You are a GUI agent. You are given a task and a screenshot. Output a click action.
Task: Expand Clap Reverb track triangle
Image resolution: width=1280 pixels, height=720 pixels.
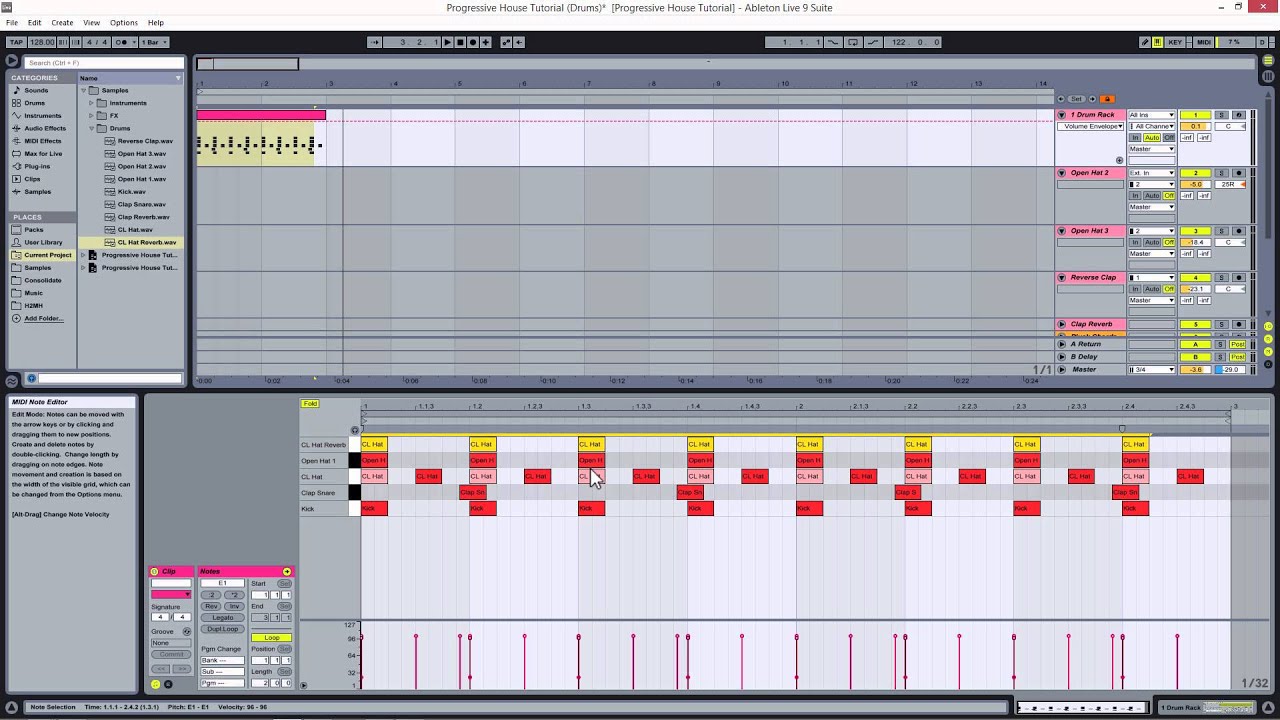click(1062, 324)
